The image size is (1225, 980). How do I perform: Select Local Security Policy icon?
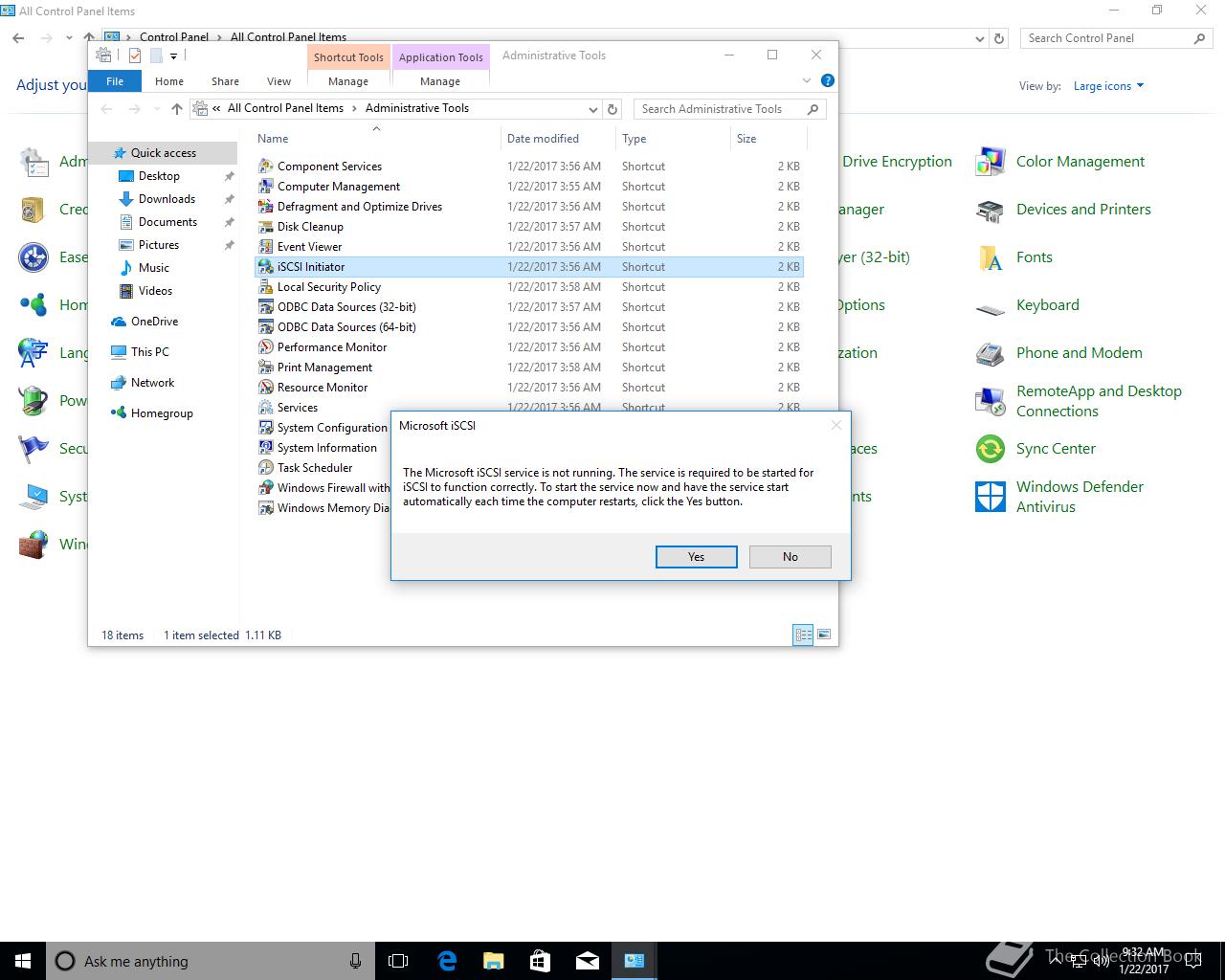point(266,287)
